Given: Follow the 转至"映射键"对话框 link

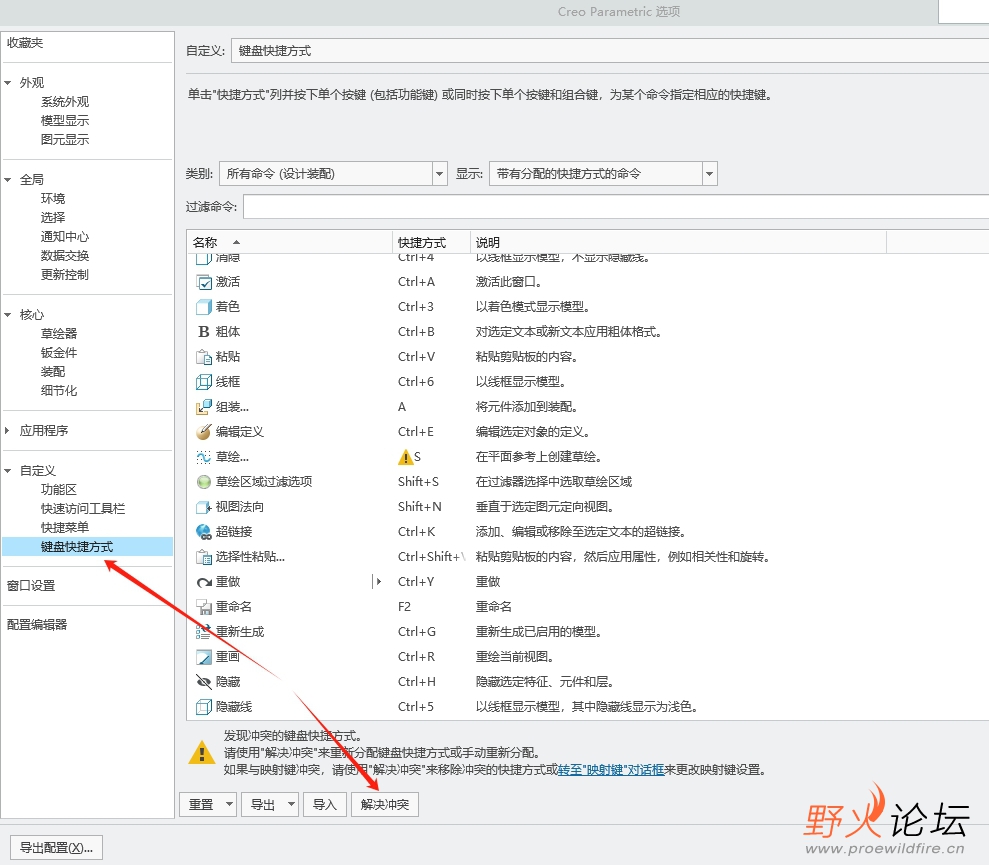Looking at the screenshot, I should tap(611, 770).
